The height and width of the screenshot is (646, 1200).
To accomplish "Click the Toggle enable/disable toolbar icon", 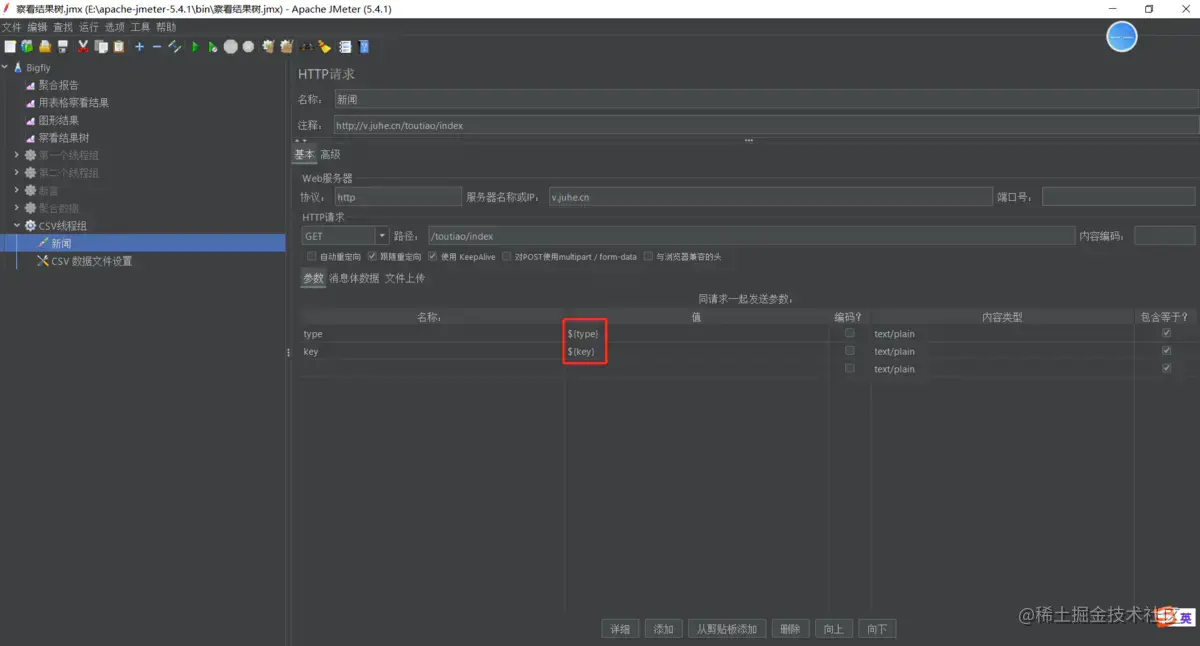I will (175, 46).
